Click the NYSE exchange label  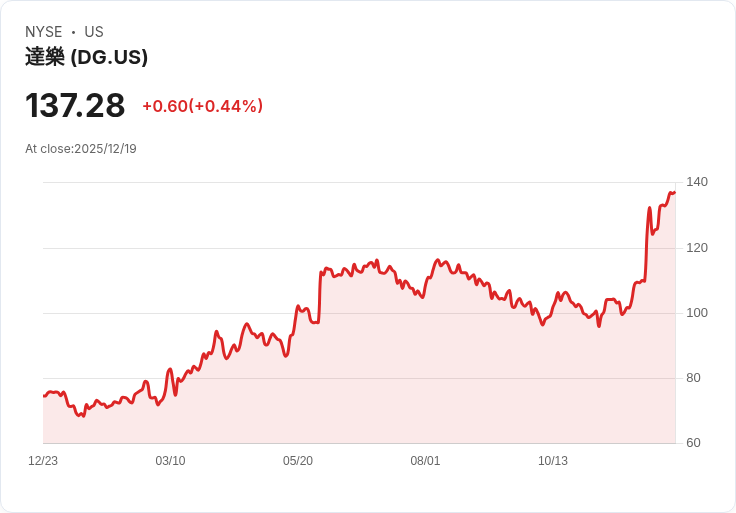tap(43, 32)
